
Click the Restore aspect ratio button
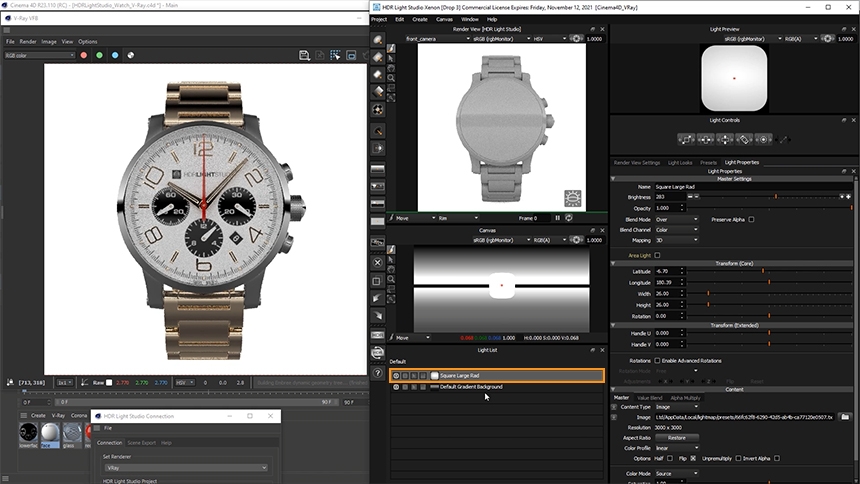[x=677, y=438]
